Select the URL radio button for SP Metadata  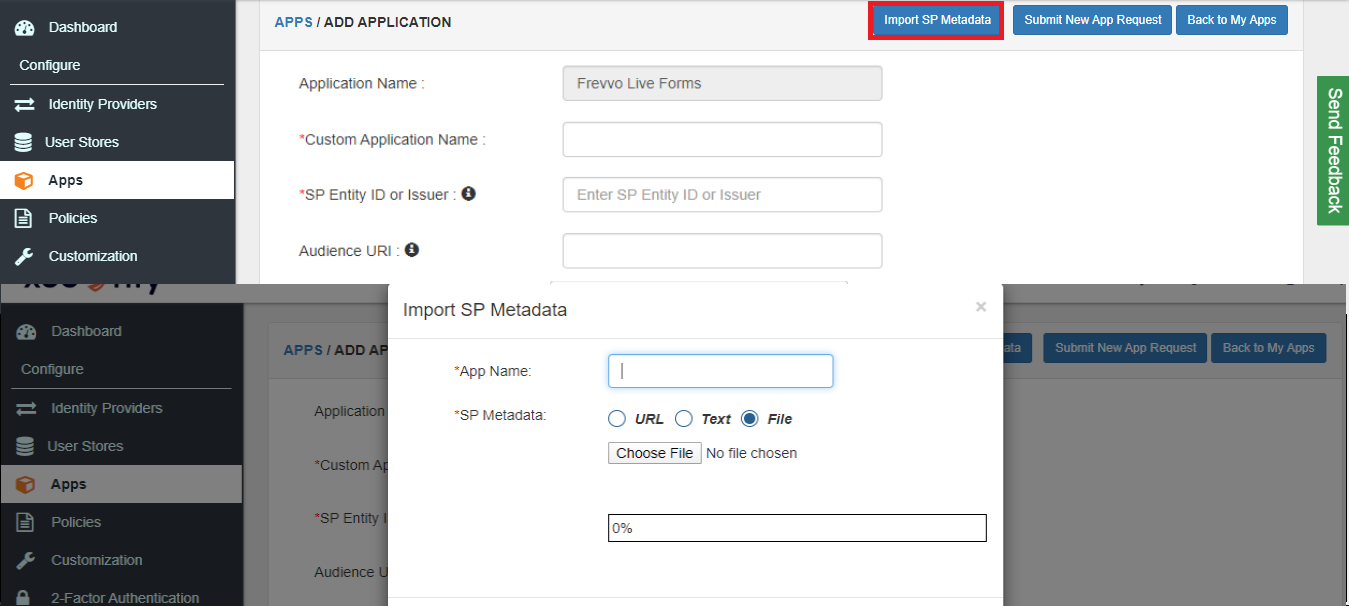coord(617,419)
